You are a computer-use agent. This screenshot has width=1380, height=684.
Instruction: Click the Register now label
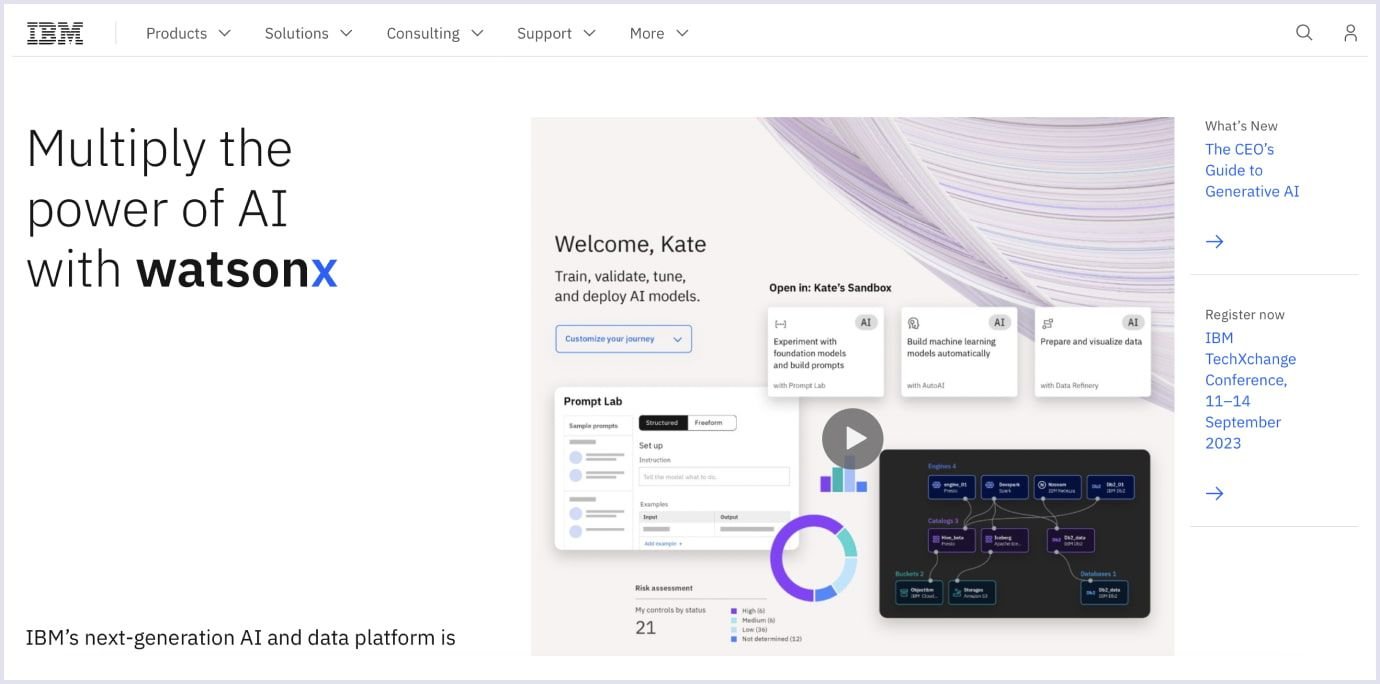coord(1245,315)
